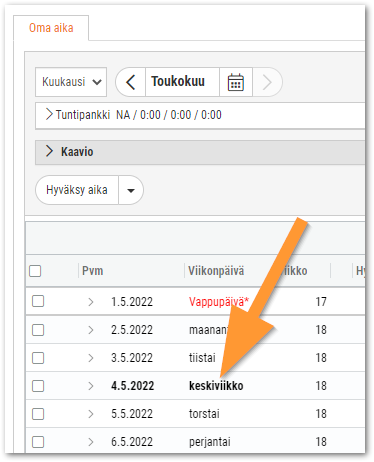
Task: Click the date 1.5.2022
Action: (x=132, y=302)
